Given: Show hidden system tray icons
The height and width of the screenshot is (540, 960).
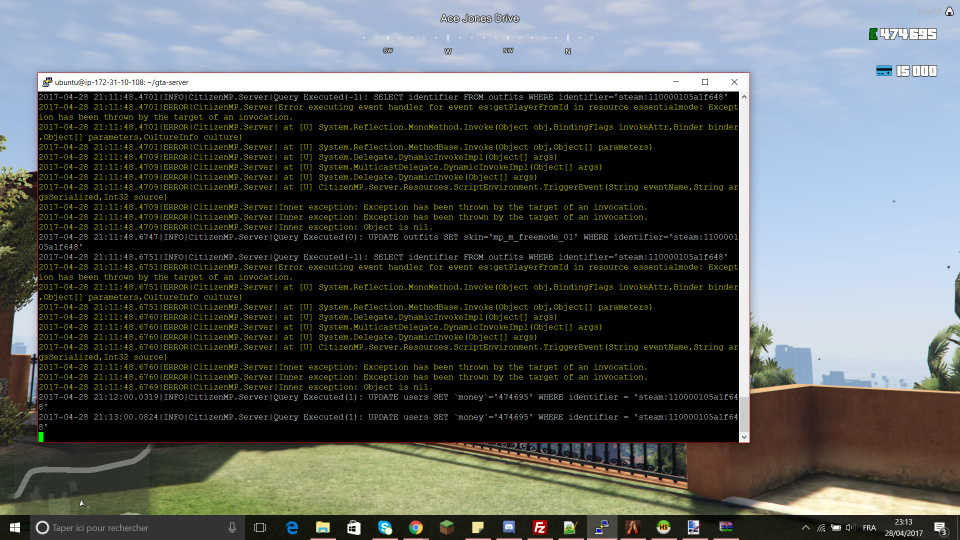Looking at the screenshot, I should pos(806,528).
